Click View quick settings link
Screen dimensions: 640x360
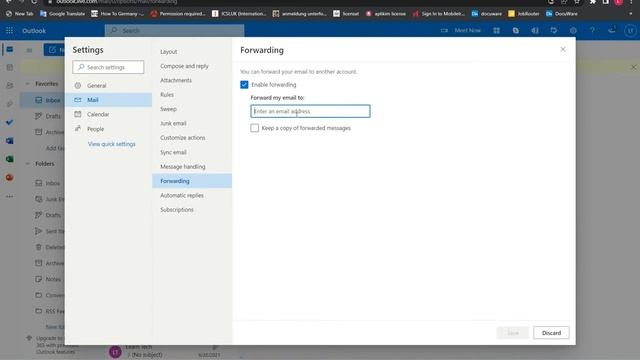(x=111, y=144)
